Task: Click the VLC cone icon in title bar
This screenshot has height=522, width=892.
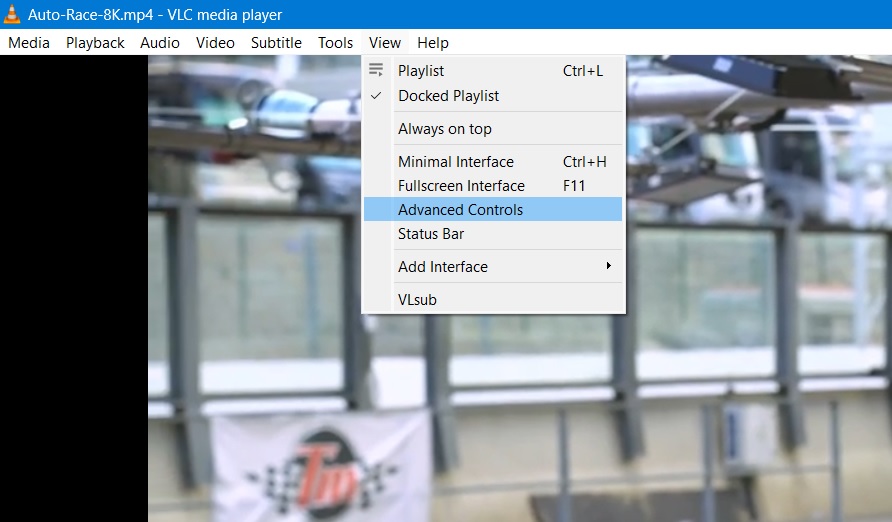Action: coord(11,14)
